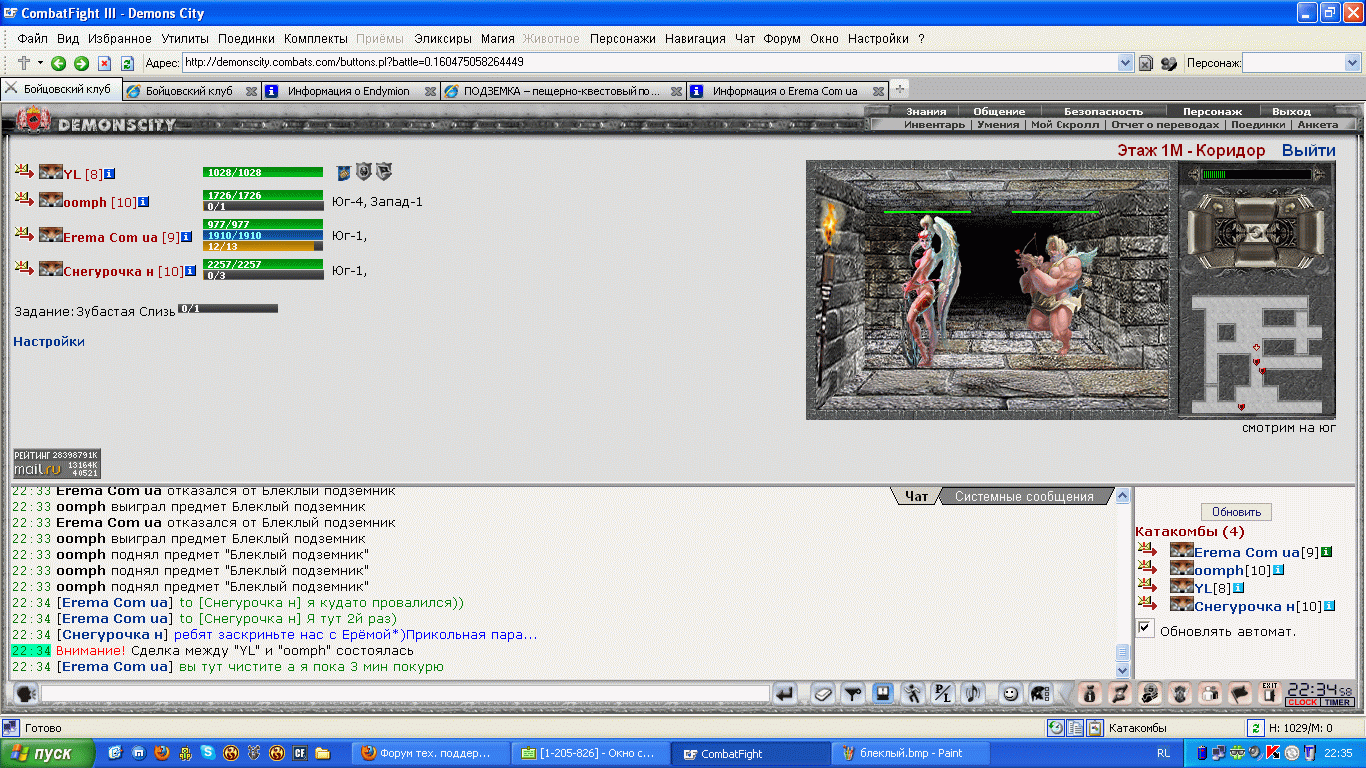The height and width of the screenshot is (768, 1366).
Task: Open info icon next to Снегурочка н [10]
Action: tap(191, 270)
